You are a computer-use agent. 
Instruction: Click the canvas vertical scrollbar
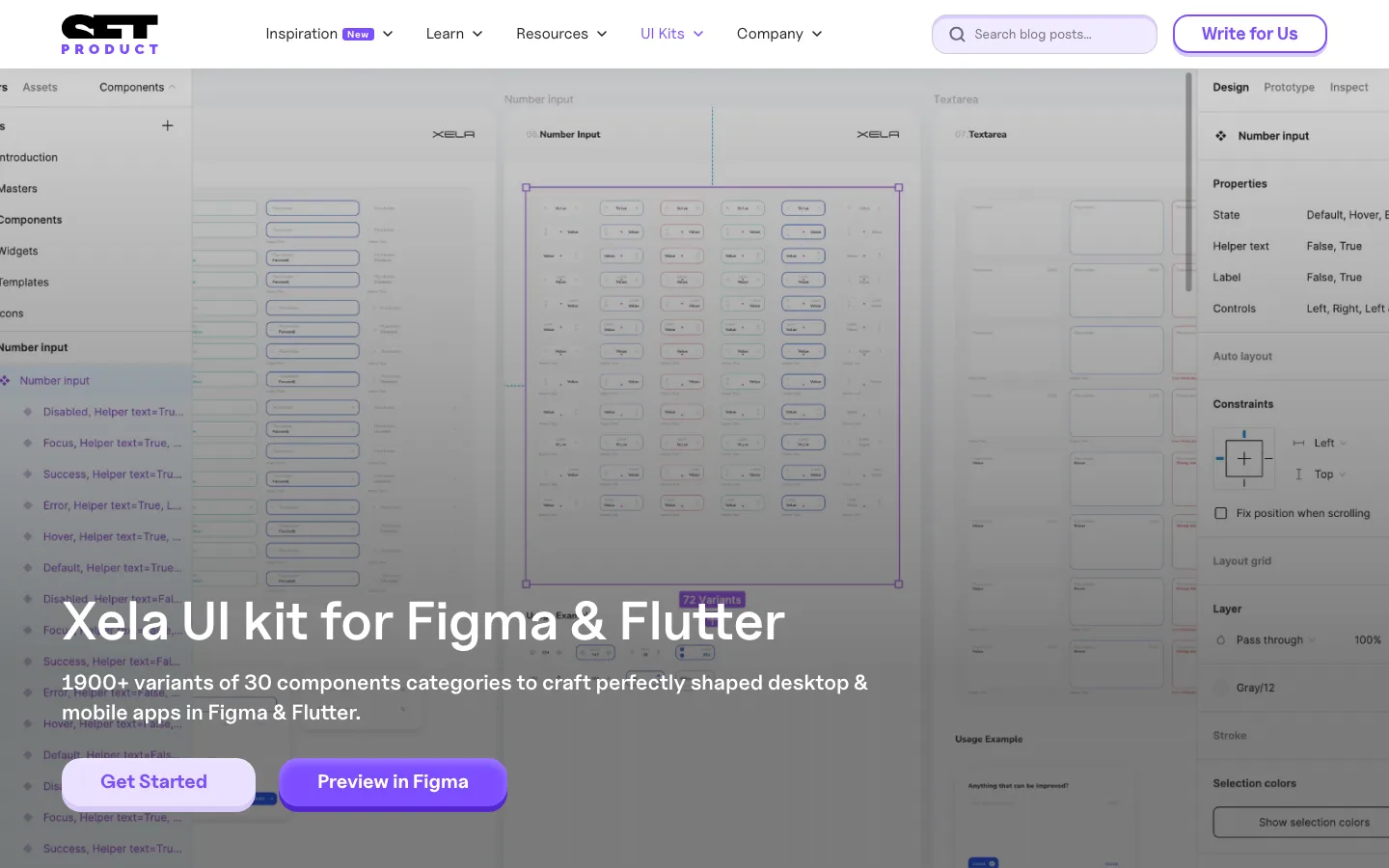coord(1189,181)
